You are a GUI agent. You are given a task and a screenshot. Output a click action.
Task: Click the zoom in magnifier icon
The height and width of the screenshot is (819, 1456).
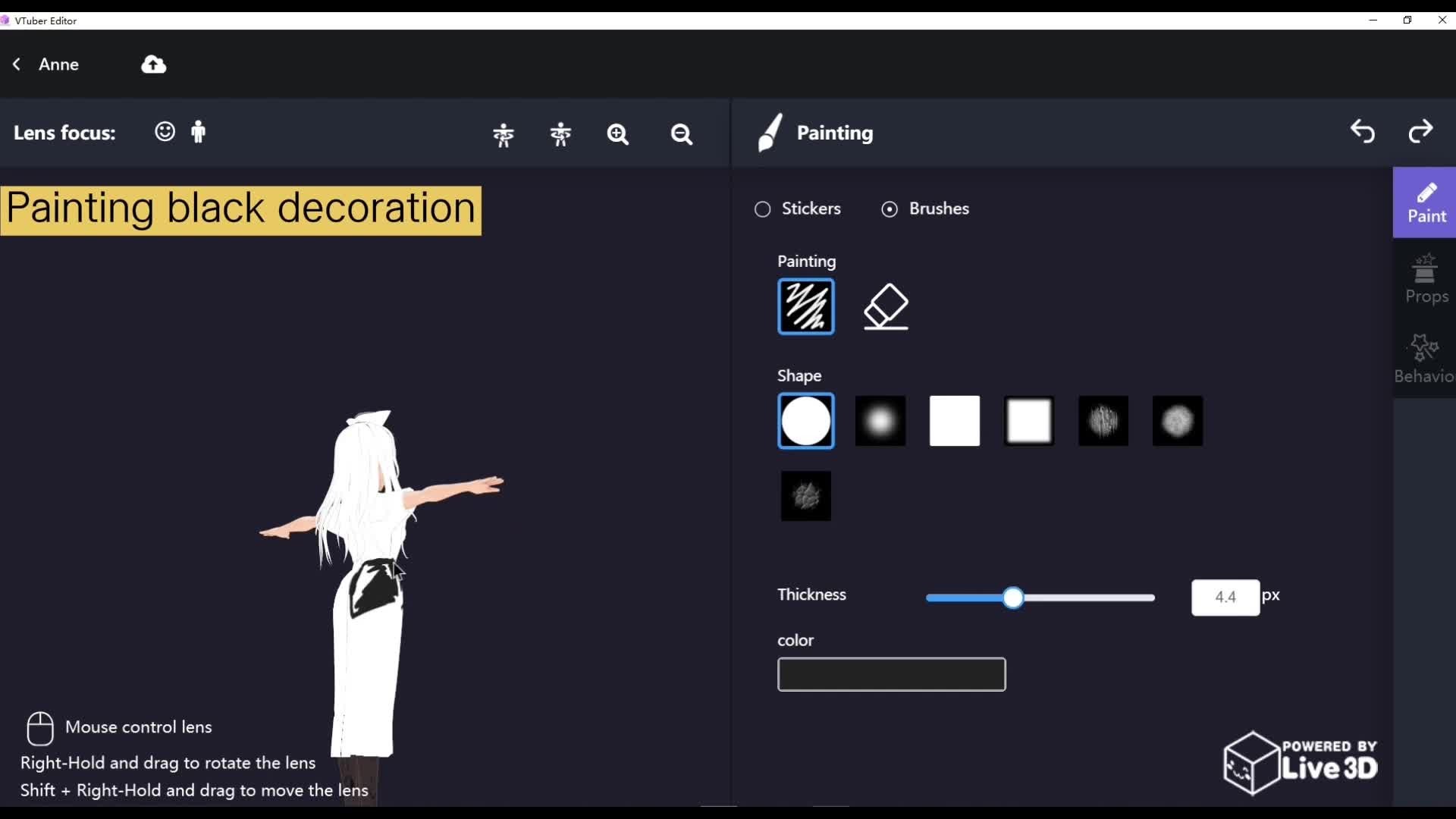(618, 134)
